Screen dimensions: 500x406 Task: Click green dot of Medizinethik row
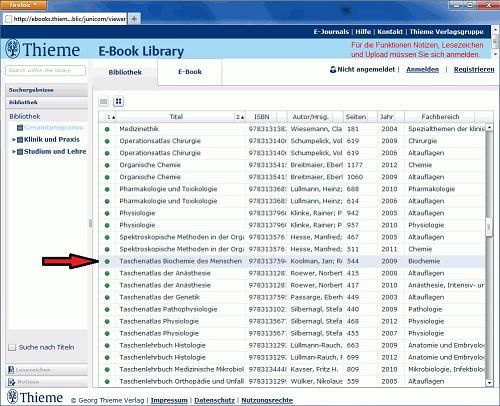click(x=107, y=129)
